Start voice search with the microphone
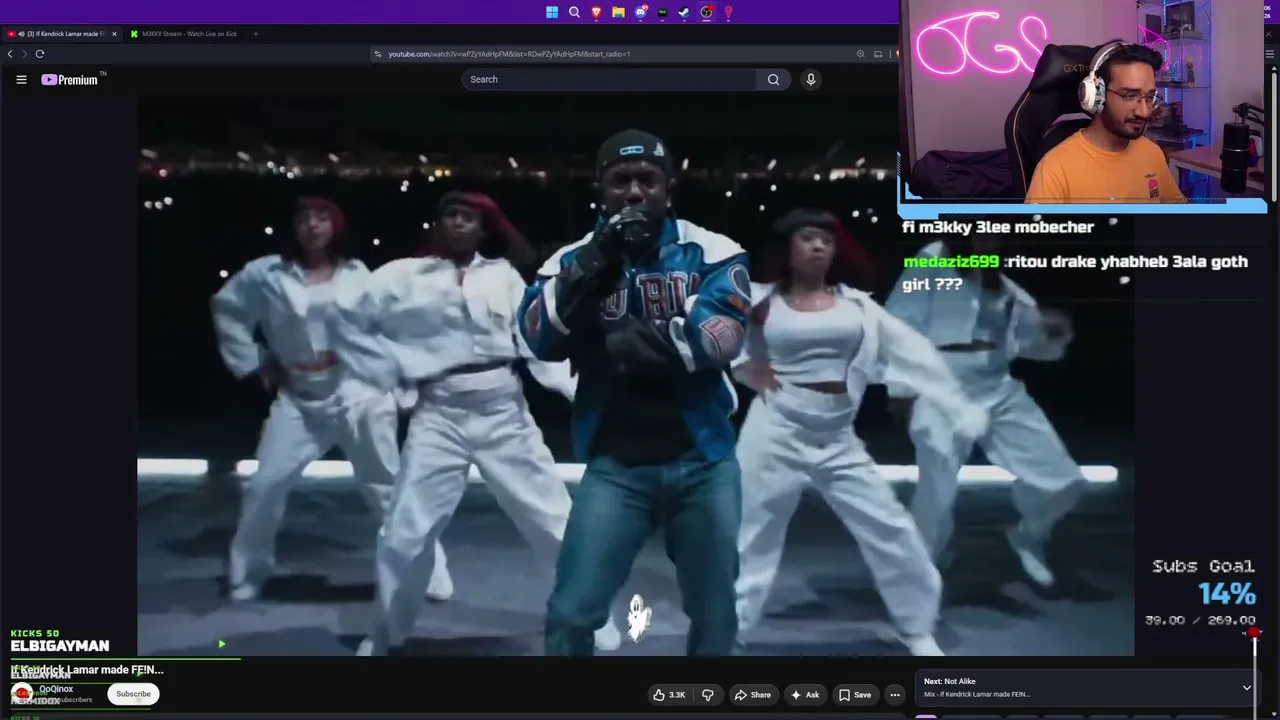 (x=811, y=79)
